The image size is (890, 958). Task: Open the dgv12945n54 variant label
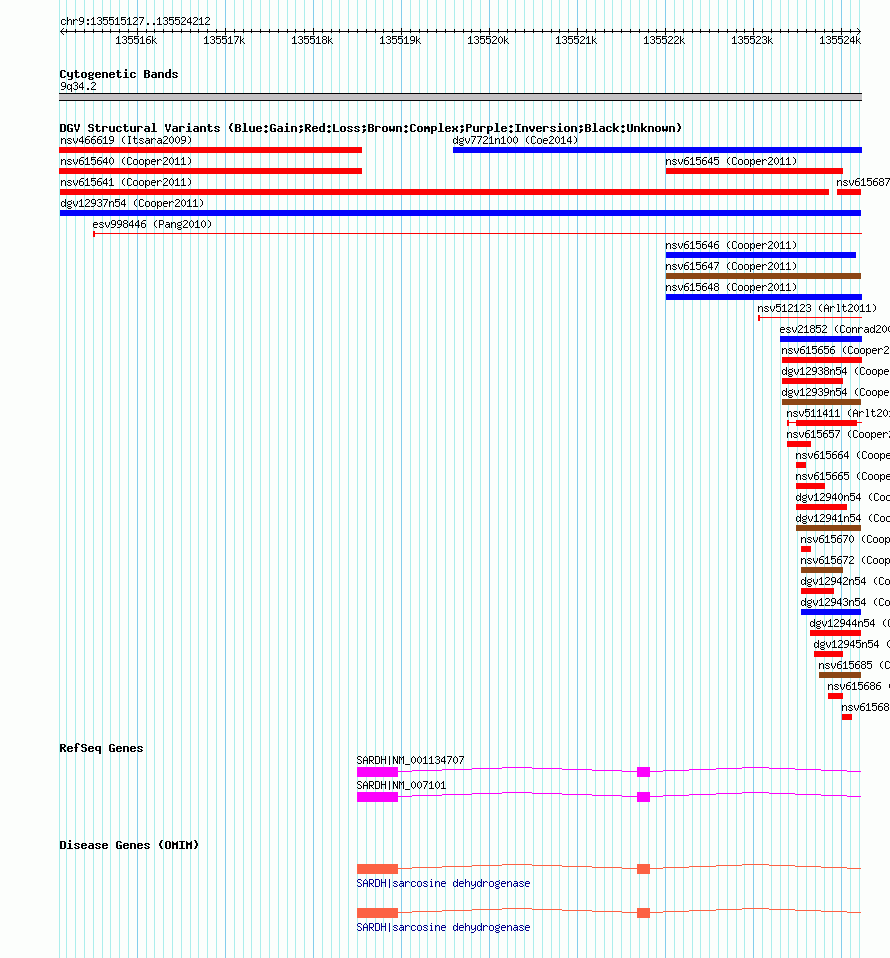[852, 644]
